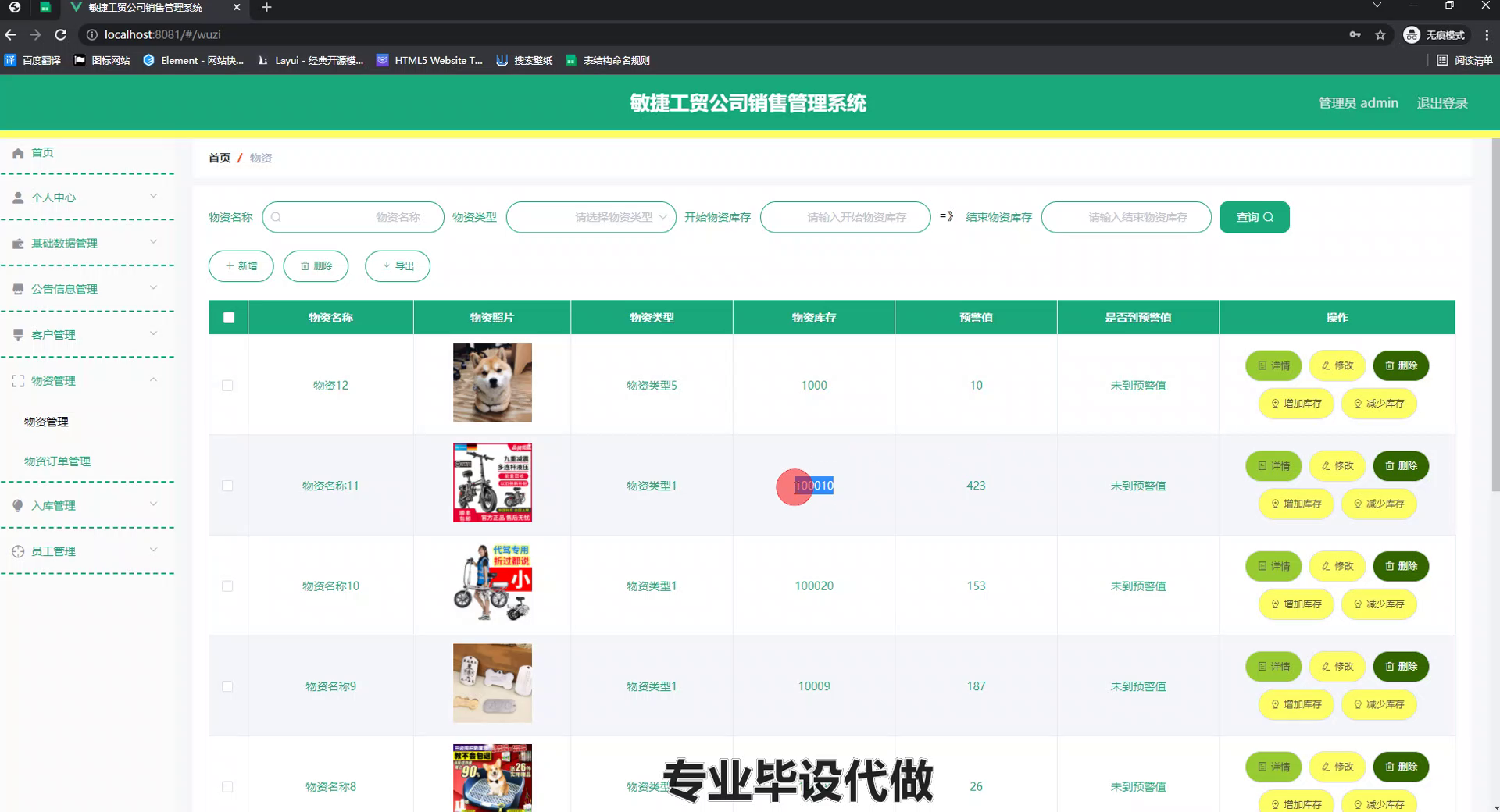Viewport: 1500px width, 812px height.
Task: Expand the 客户管理 menu
Action: point(153,333)
